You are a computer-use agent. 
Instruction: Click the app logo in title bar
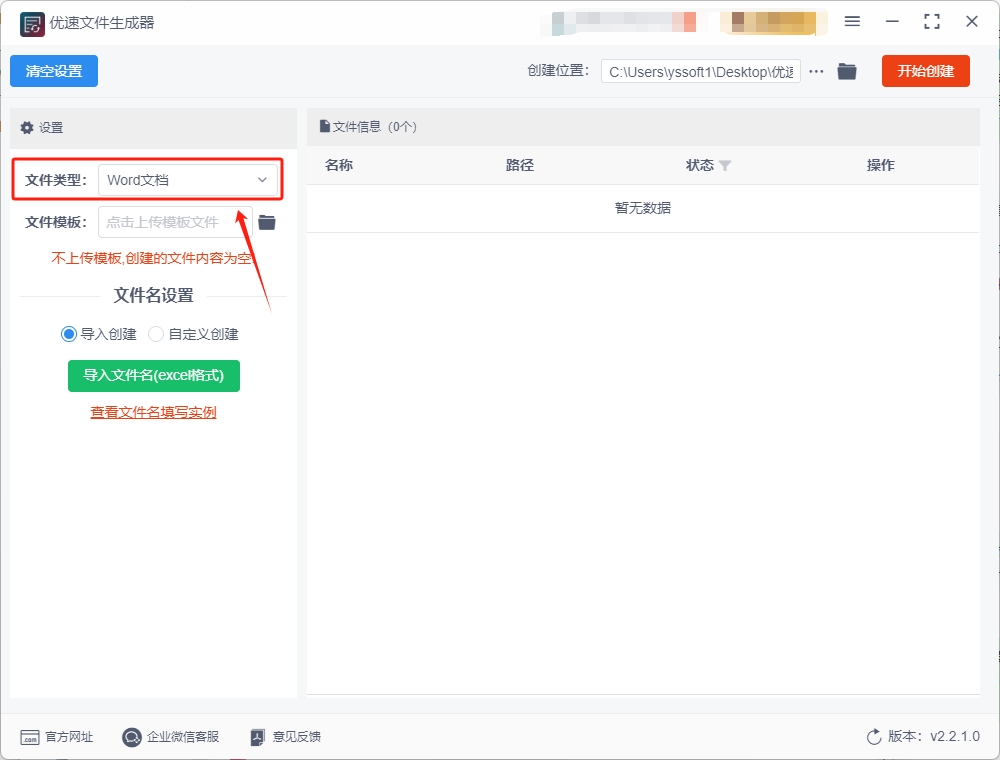point(32,23)
